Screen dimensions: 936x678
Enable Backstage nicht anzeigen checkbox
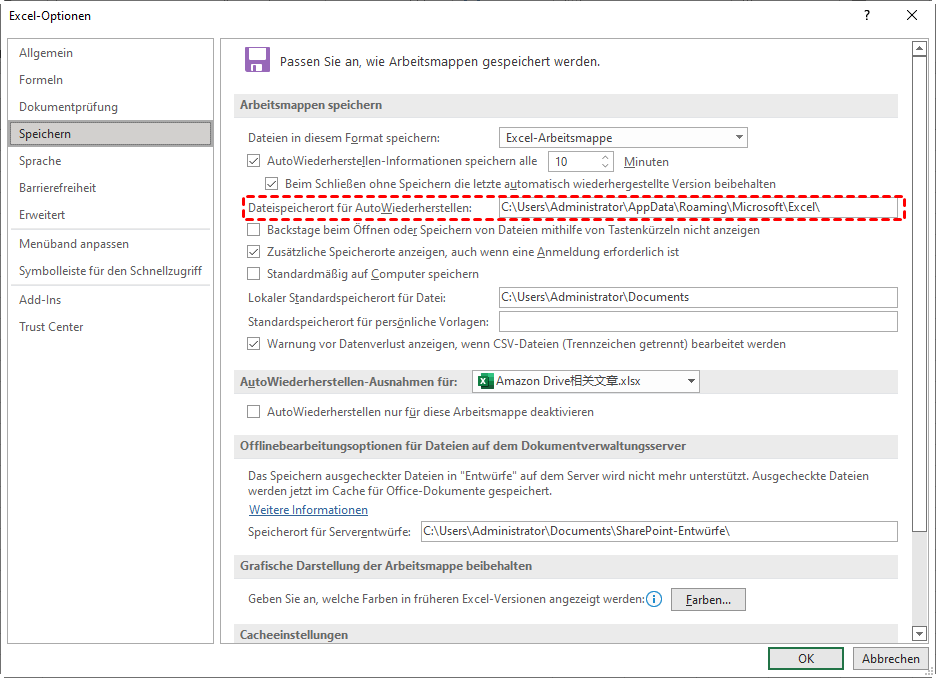[254, 230]
